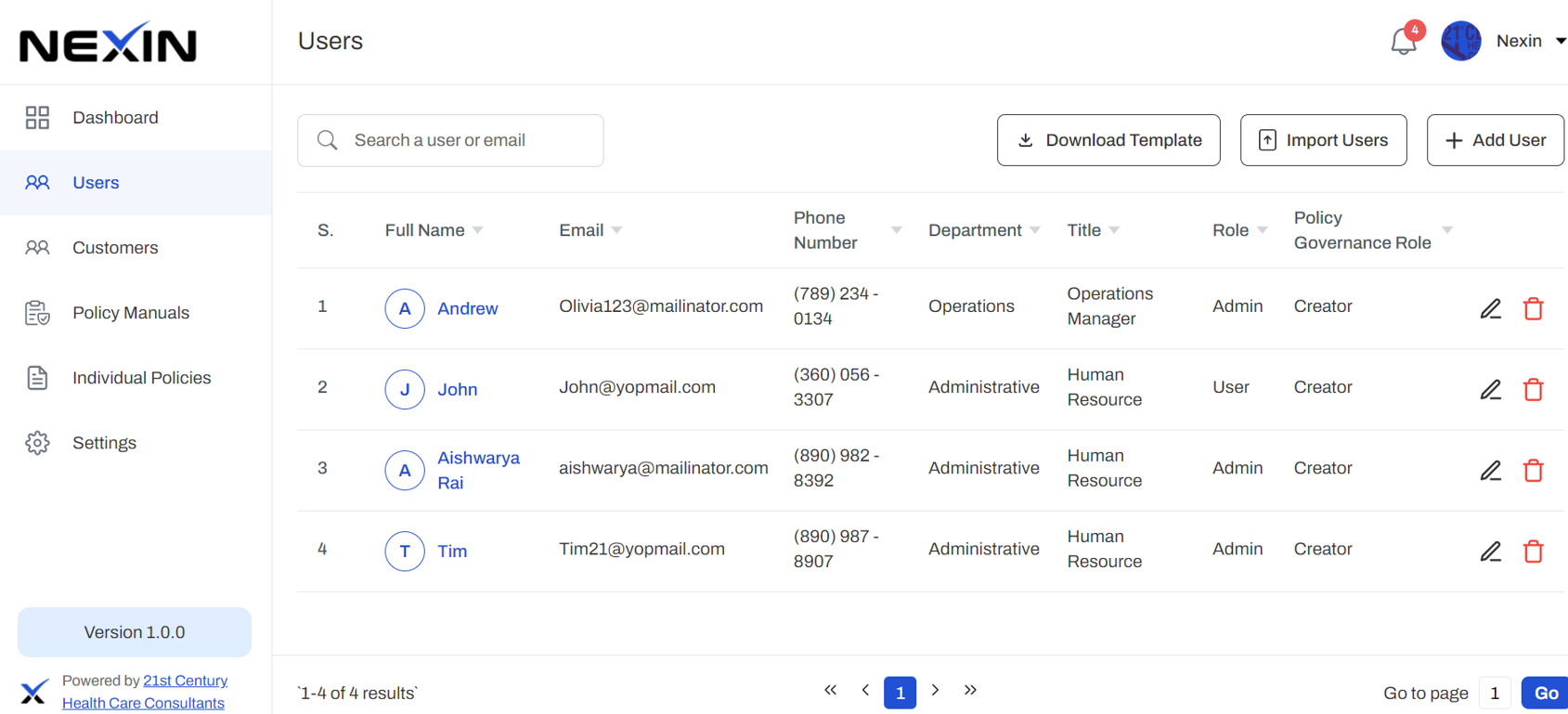Open 21st Century Health Care Consultants link
The image size is (1568, 714).
(x=185, y=681)
